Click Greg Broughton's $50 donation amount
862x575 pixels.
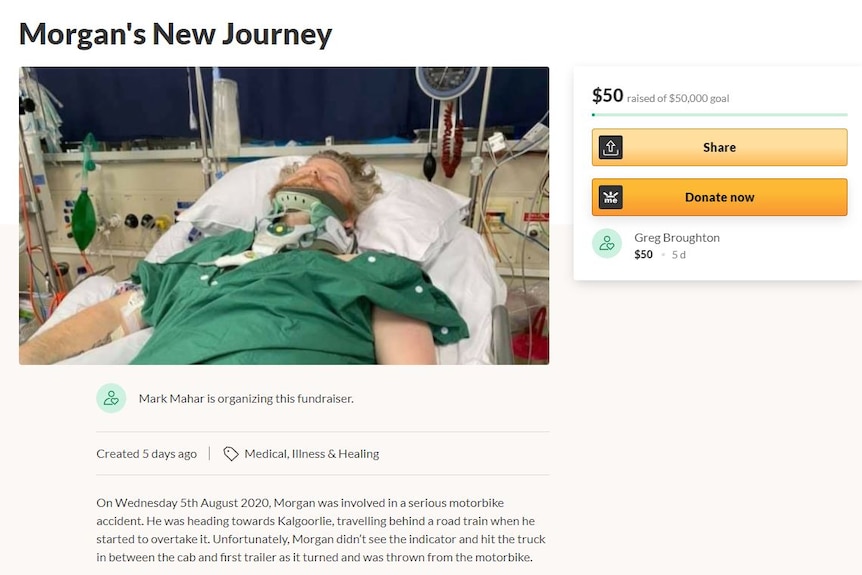pyautogui.click(x=643, y=255)
